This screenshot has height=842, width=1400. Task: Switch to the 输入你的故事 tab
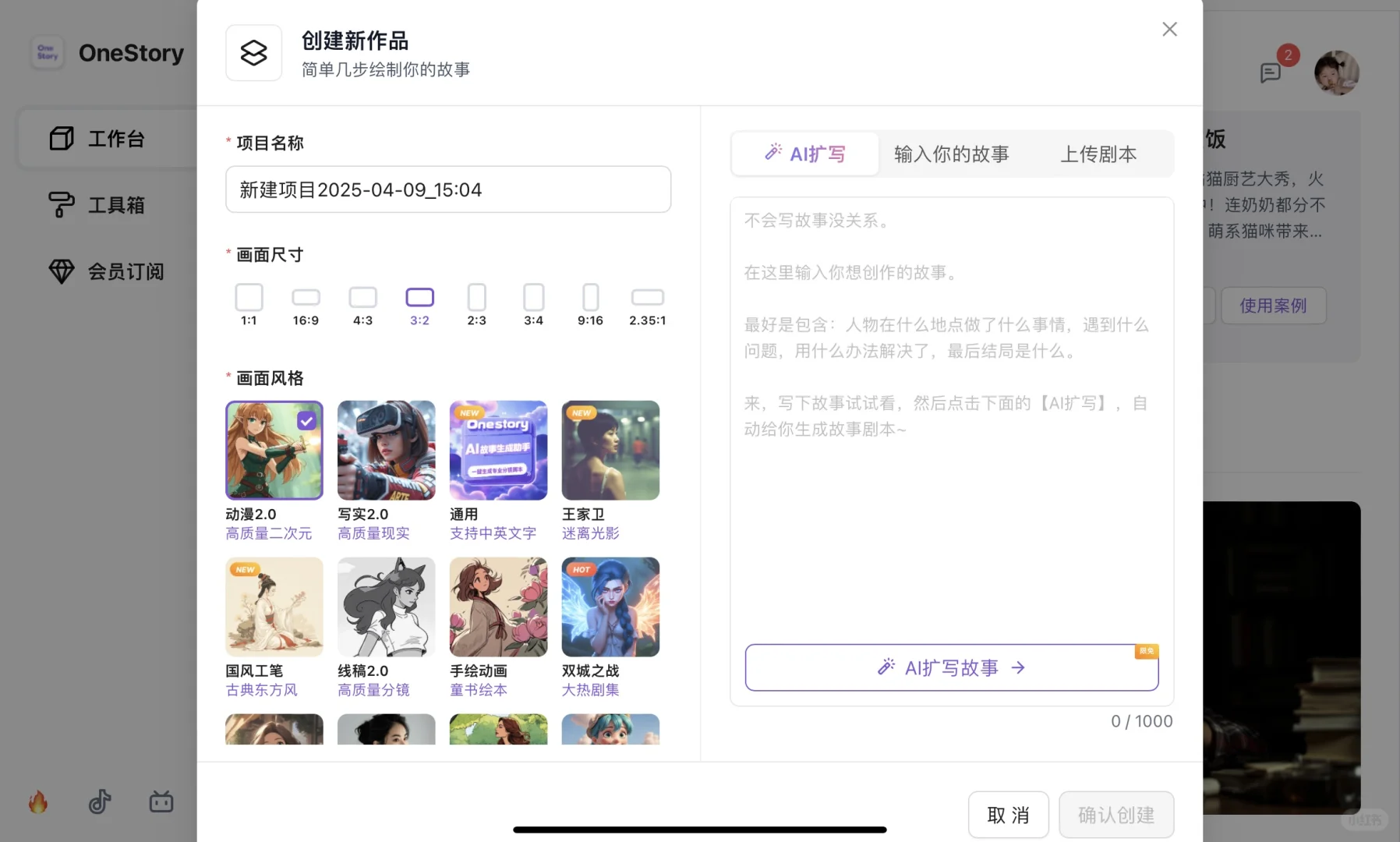pos(951,154)
